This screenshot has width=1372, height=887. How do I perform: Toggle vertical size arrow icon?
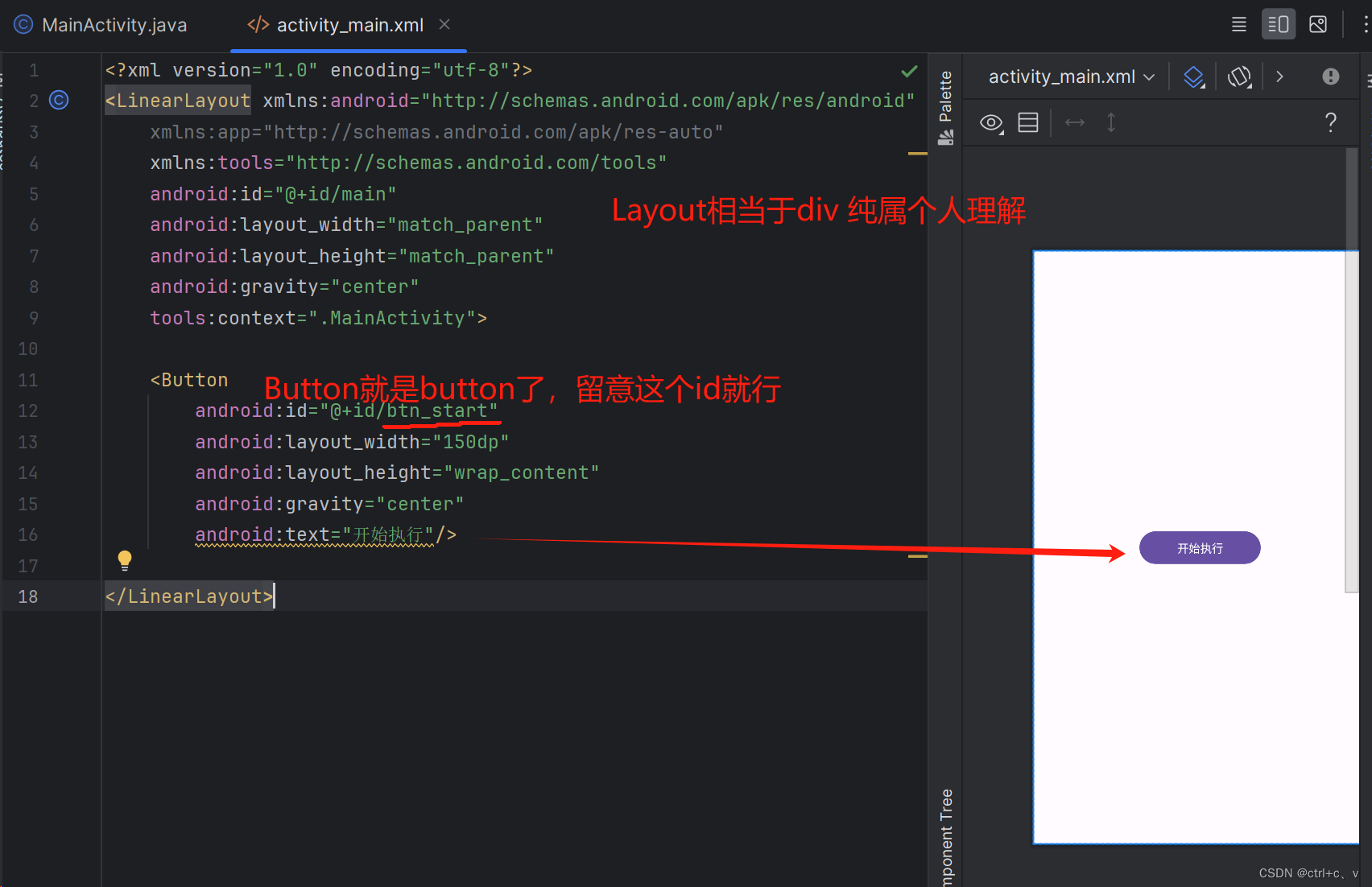click(x=1111, y=122)
